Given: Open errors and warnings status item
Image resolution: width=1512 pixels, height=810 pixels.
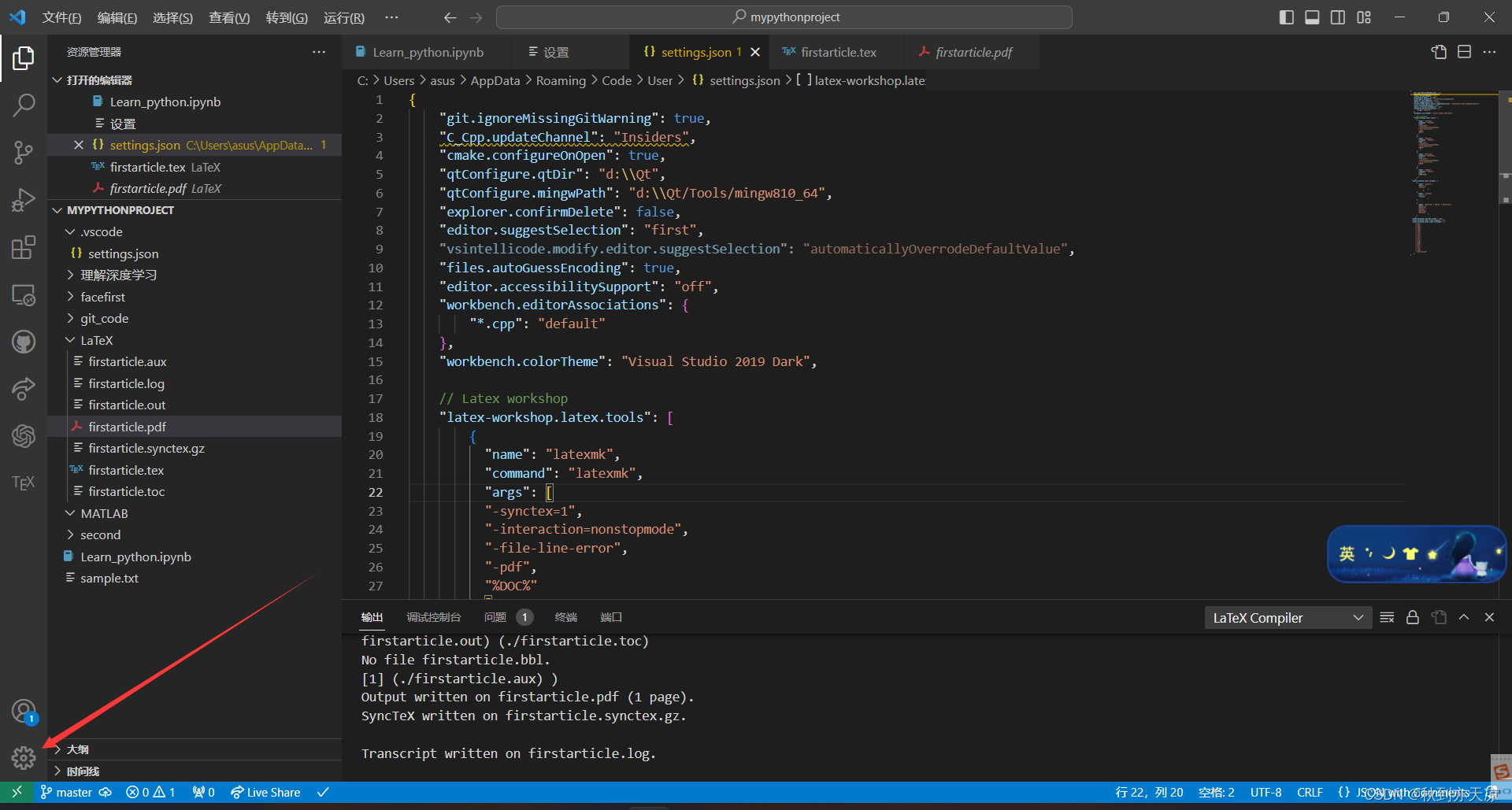Looking at the screenshot, I should pyautogui.click(x=150, y=793).
